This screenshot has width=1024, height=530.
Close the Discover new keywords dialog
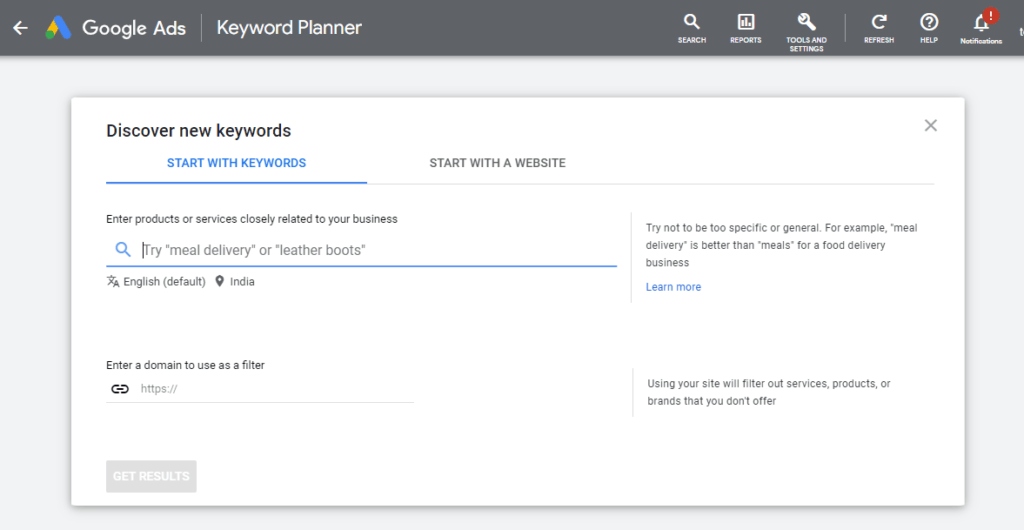coord(931,125)
